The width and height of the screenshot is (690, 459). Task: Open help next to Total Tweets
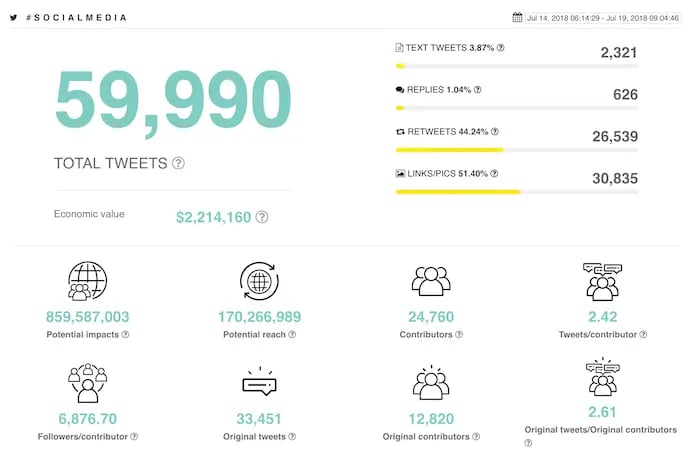178,163
